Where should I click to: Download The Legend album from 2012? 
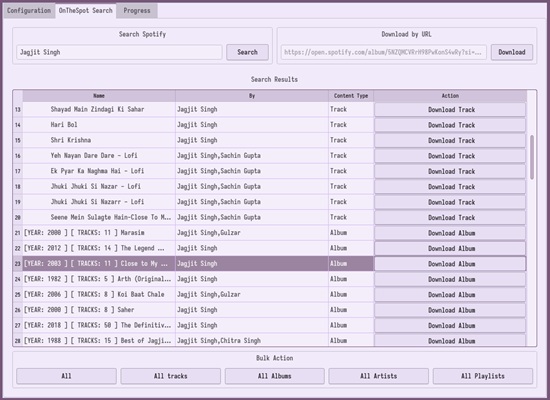point(450,248)
